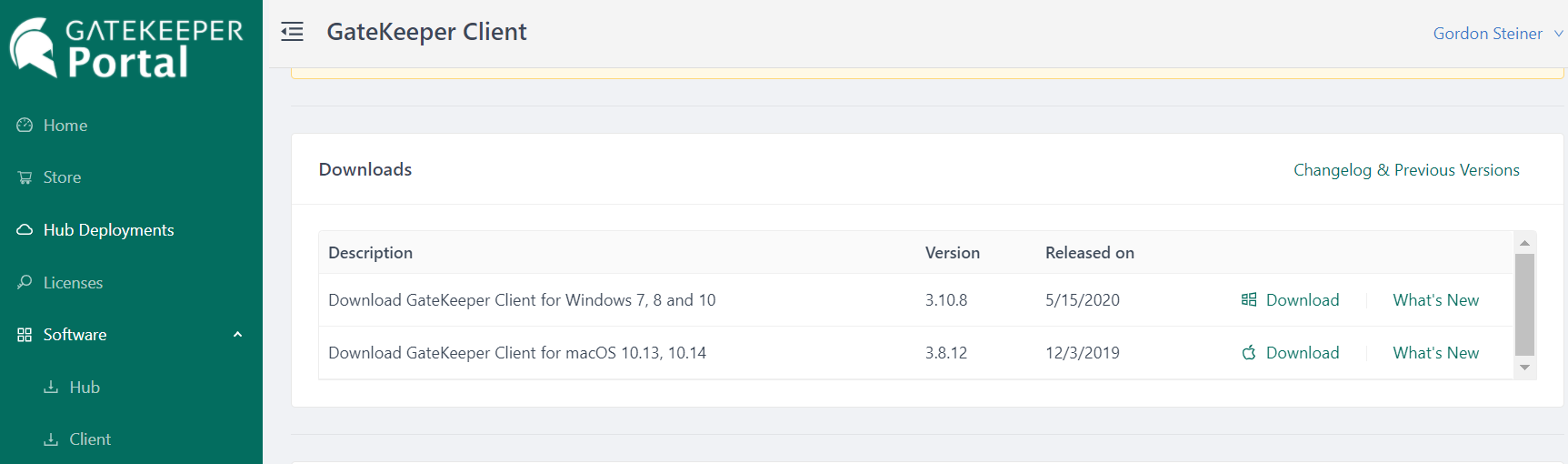This screenshot has width=1568, height=464.
Task: Go to the Licenses menu item
Action: [73, 283]
